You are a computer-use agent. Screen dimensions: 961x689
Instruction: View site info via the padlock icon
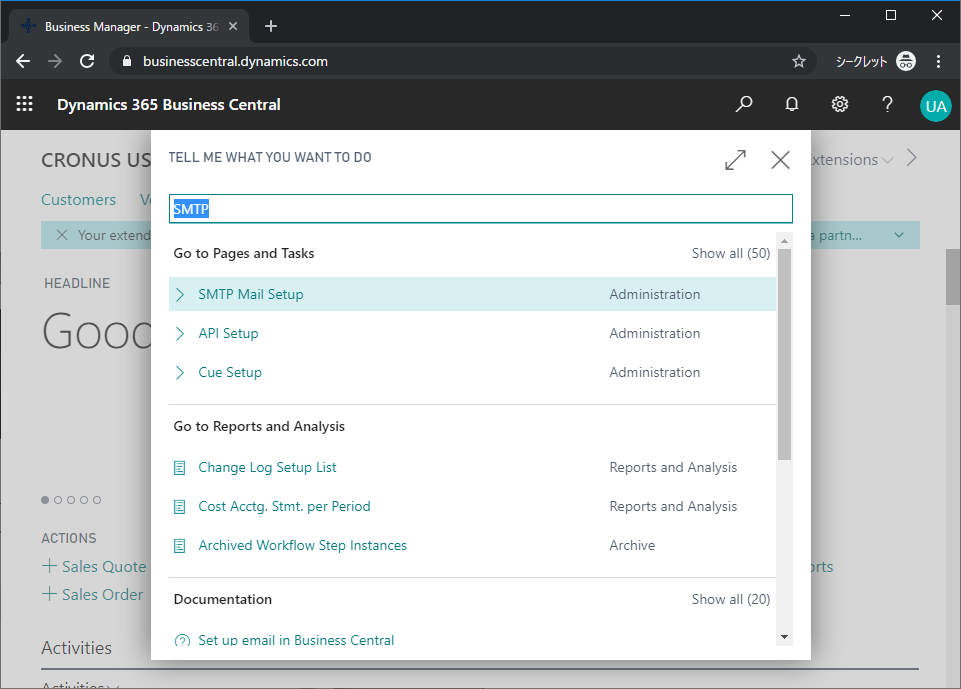(127, 61)
